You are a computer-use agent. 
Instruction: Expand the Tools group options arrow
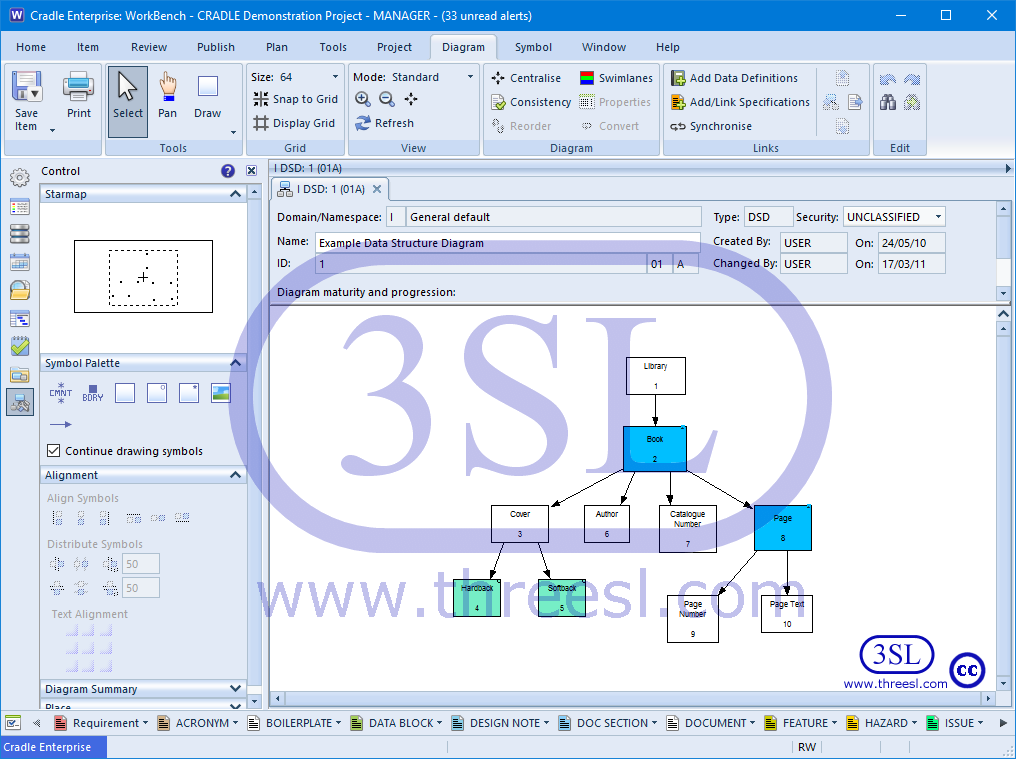click(233, 132)
